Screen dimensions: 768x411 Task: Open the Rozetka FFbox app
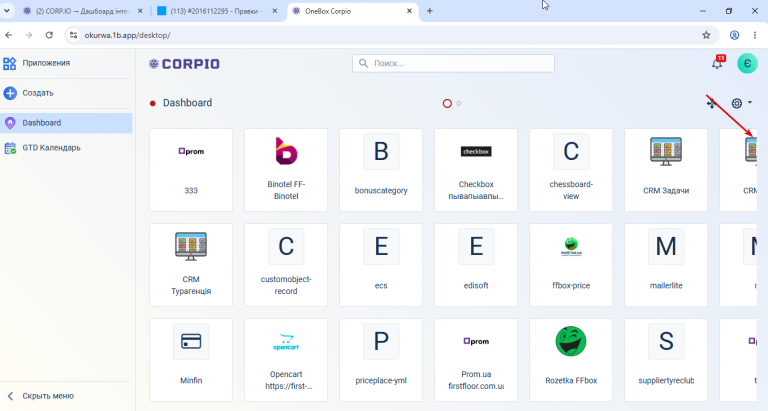point(571,360)
